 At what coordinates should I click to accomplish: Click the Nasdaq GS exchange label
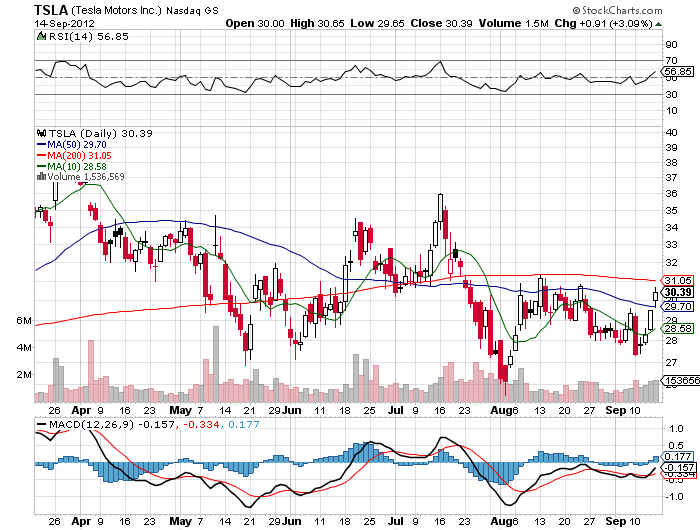coord(192,11)
